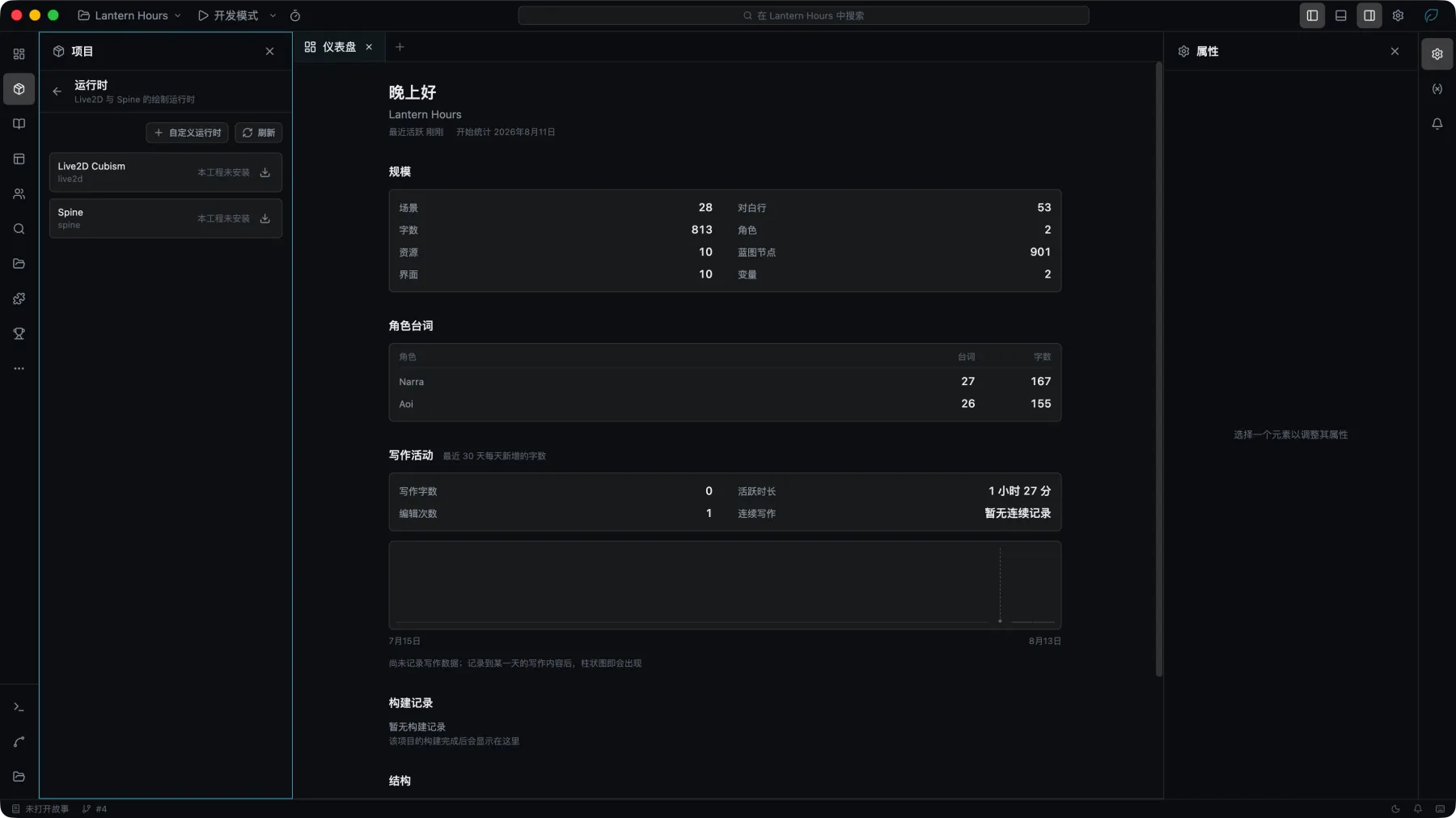Toggle the right properties panel visibility
The image size is (1456, 818).
coord(1369,15)
